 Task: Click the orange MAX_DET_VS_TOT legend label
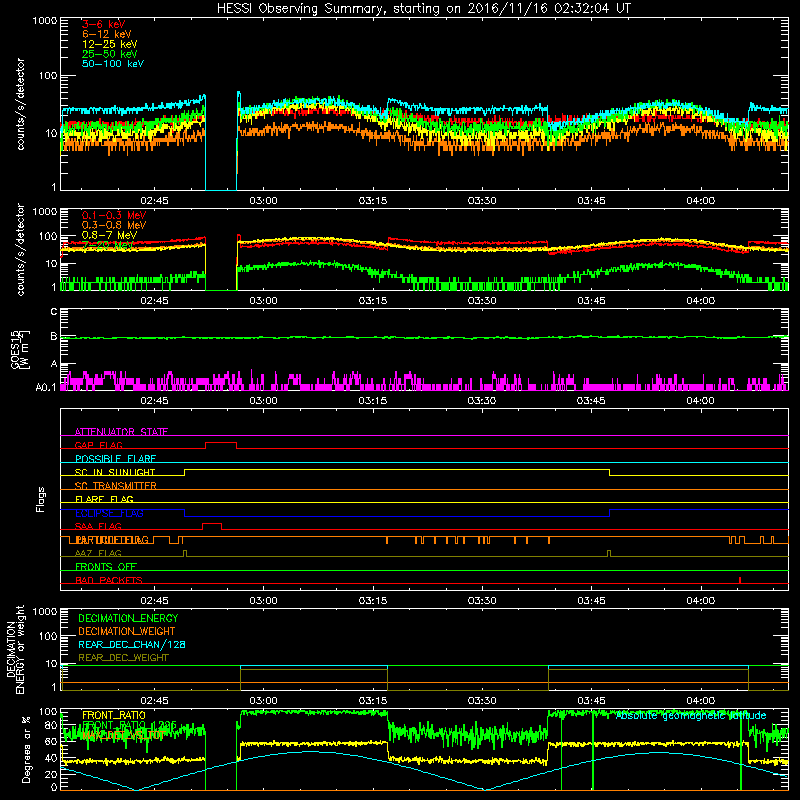tap(123, 735)
